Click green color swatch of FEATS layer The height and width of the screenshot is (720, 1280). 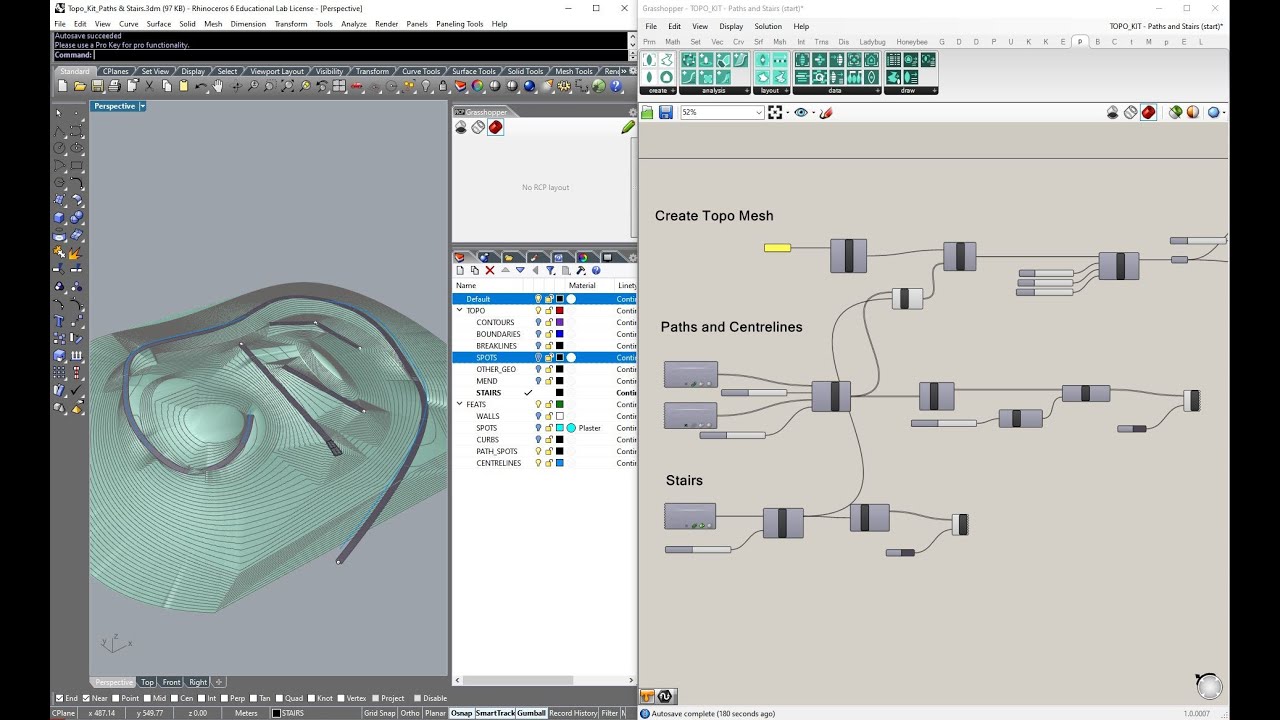tap(560, 404)
